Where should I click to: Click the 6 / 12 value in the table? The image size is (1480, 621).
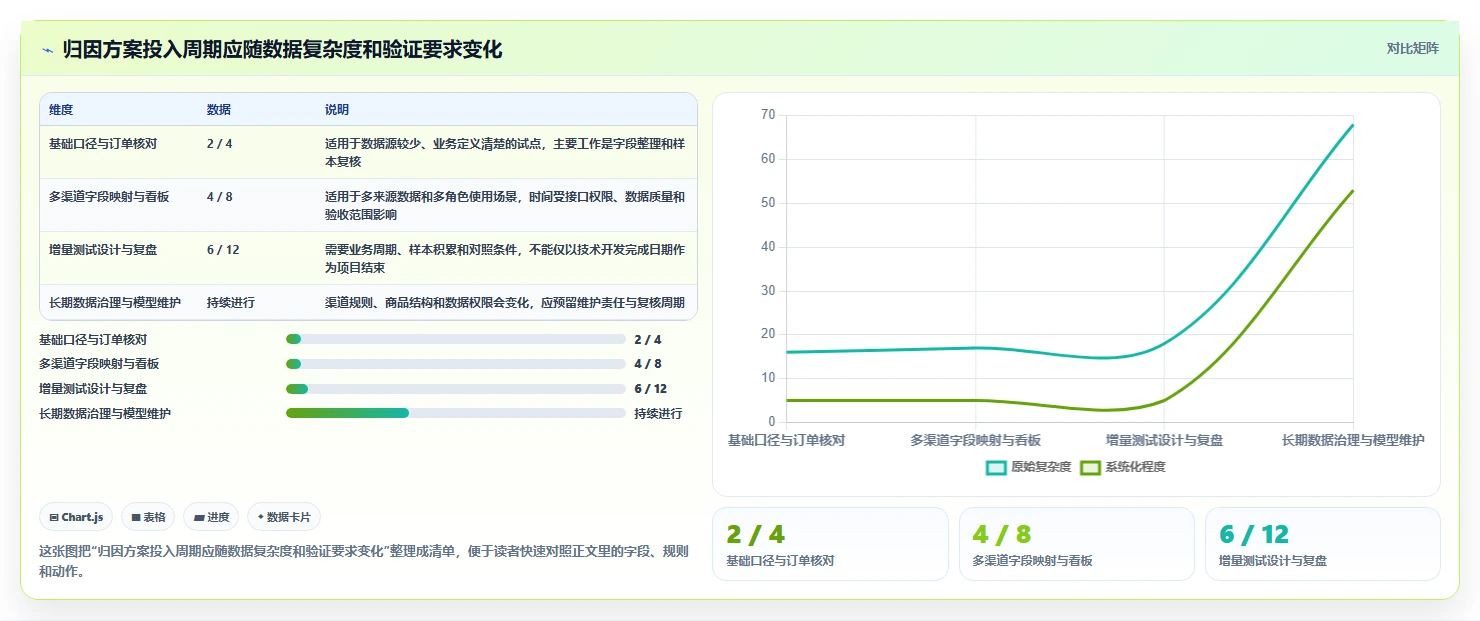223,250
